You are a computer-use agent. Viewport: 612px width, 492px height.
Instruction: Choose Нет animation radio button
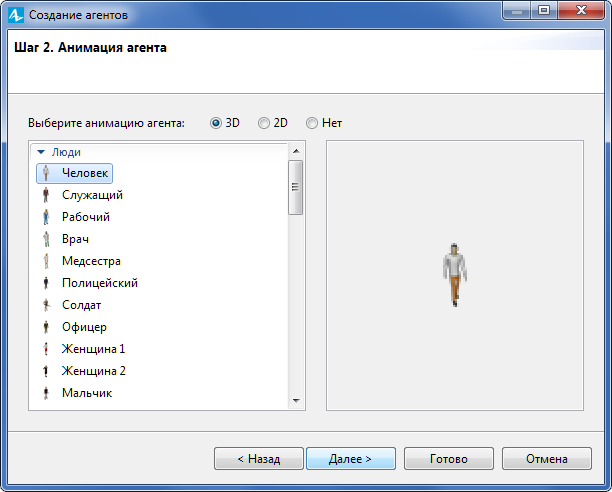coord(312,123)
